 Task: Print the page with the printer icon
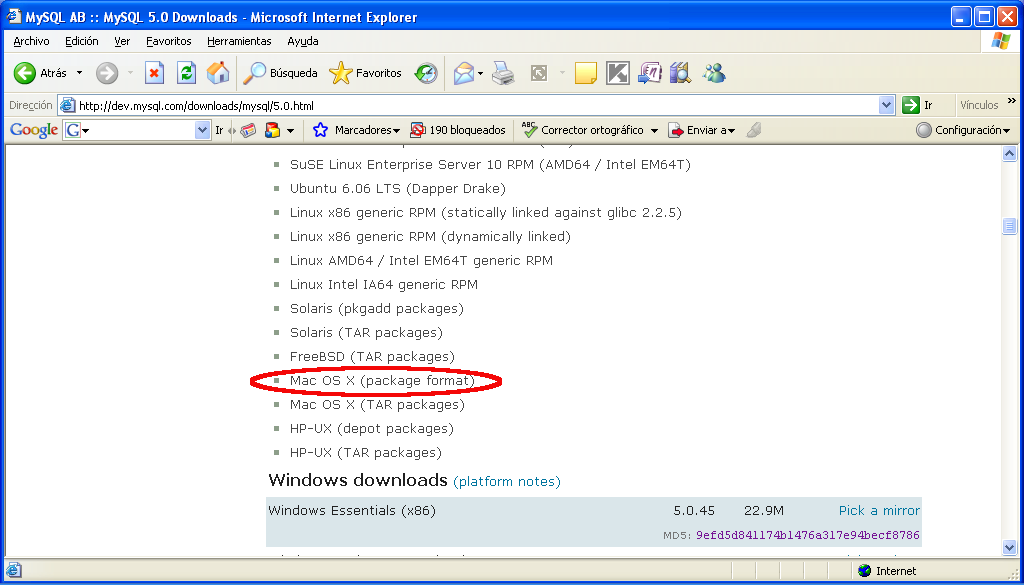point(504,73)
